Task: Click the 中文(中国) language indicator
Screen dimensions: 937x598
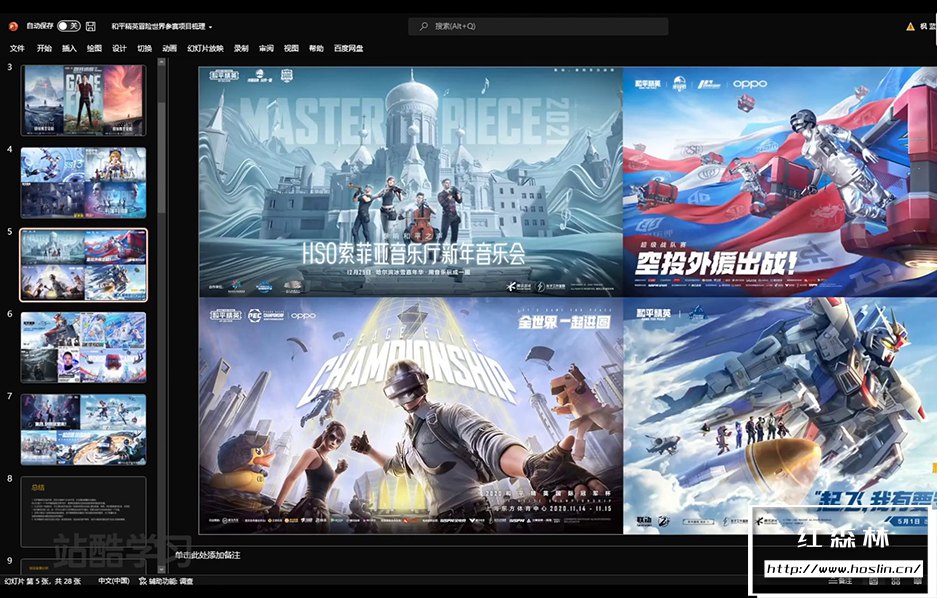Action: point(114,581)
